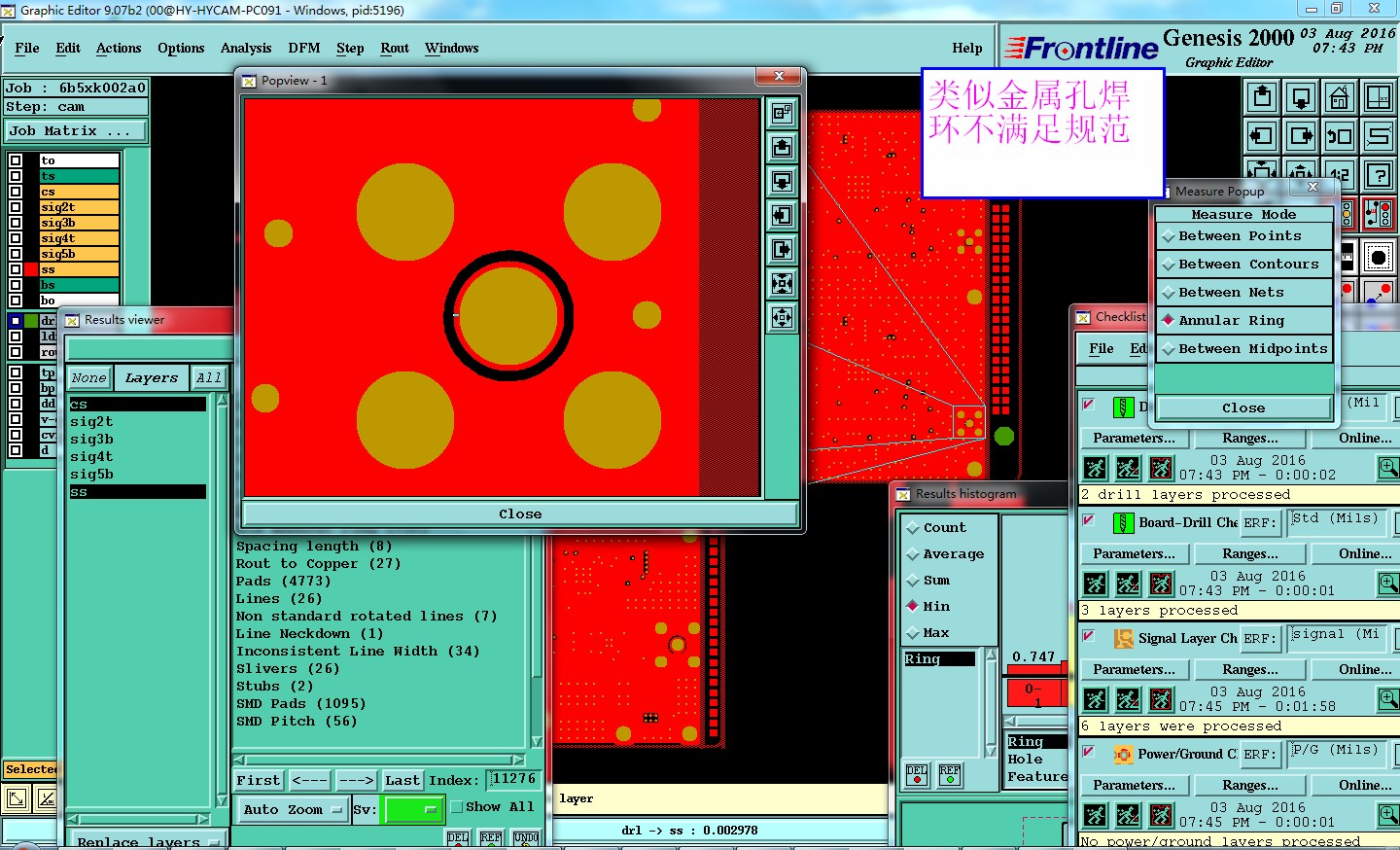This screenshot has width=1400, height=850.
Task: Open the Checklist File menu
Action: 1102,348
